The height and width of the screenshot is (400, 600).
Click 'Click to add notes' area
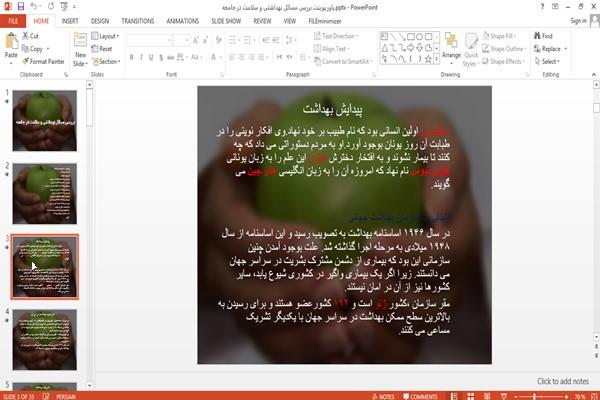pos(563,381)
